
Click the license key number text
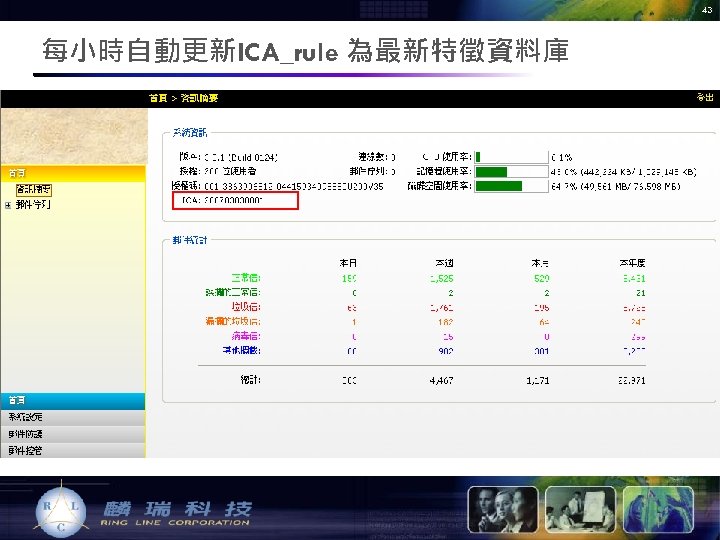click(x=293, y=186)
